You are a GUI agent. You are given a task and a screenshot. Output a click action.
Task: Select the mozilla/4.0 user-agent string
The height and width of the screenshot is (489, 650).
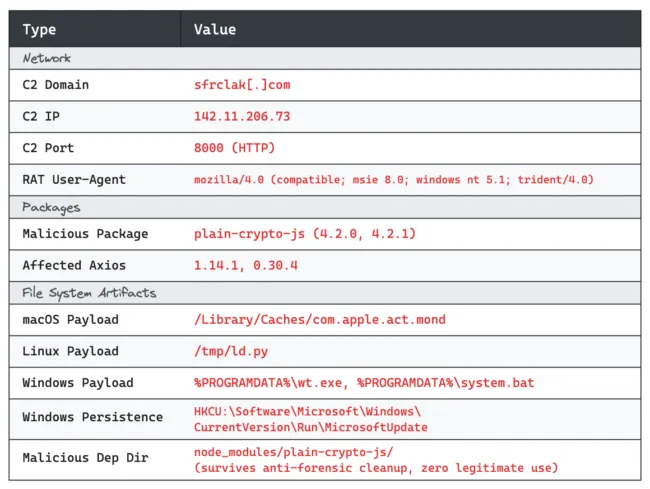tap(394, 179)
